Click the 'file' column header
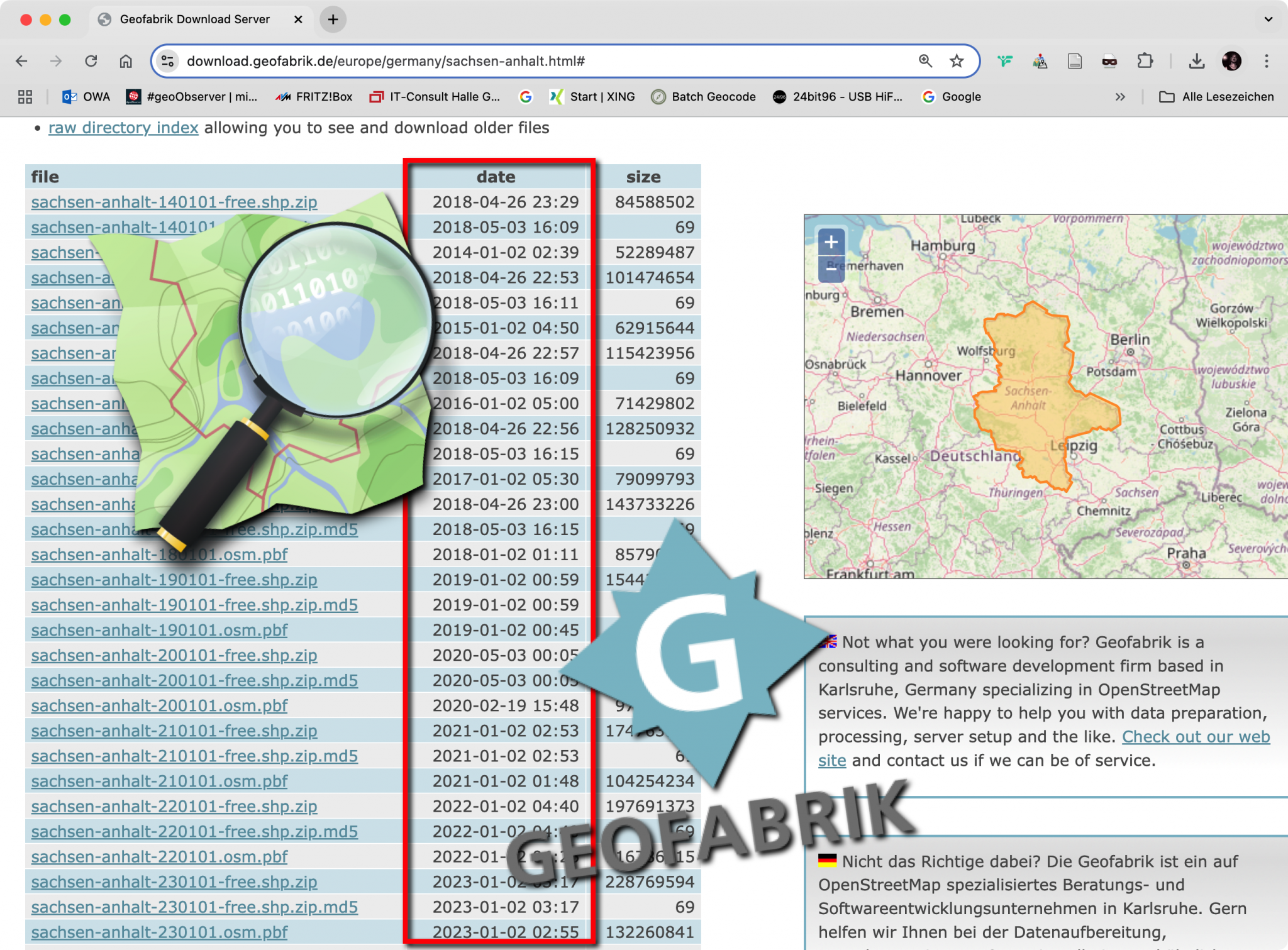 (45, 177)
